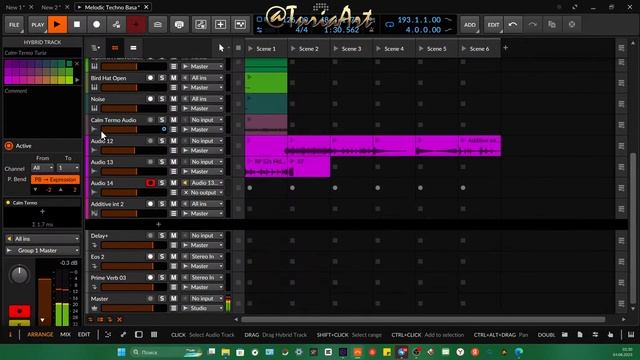Viewport: 640px width, 360px height.
Task: Open the ADD menu
Action: pos(470,24)
